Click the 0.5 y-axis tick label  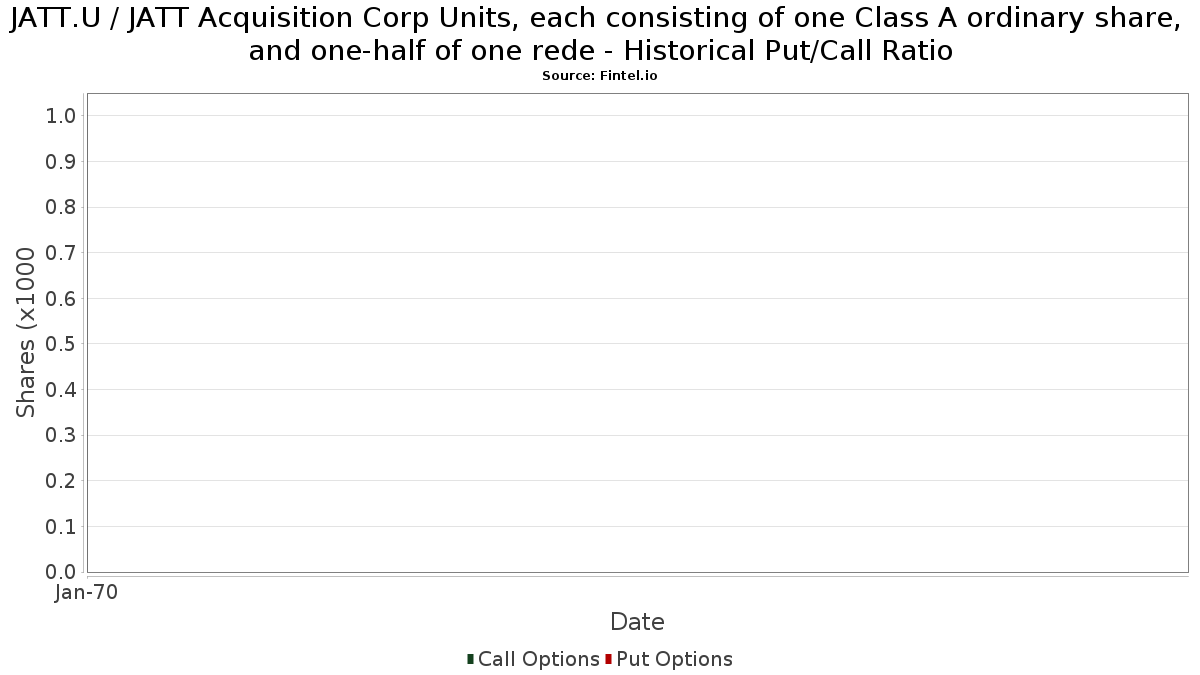(x=61, y=344)
